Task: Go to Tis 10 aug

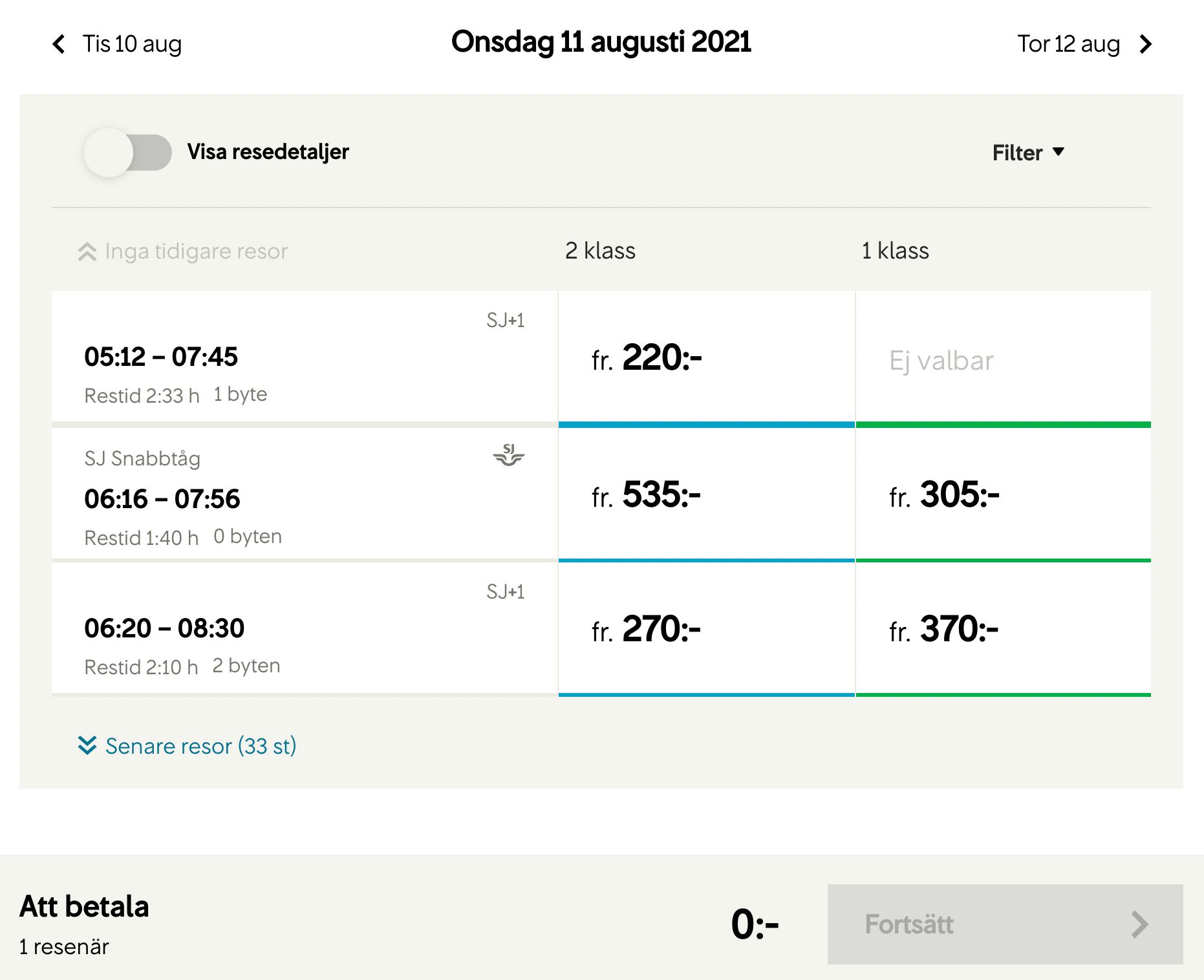Action: [x=132, y=44]
